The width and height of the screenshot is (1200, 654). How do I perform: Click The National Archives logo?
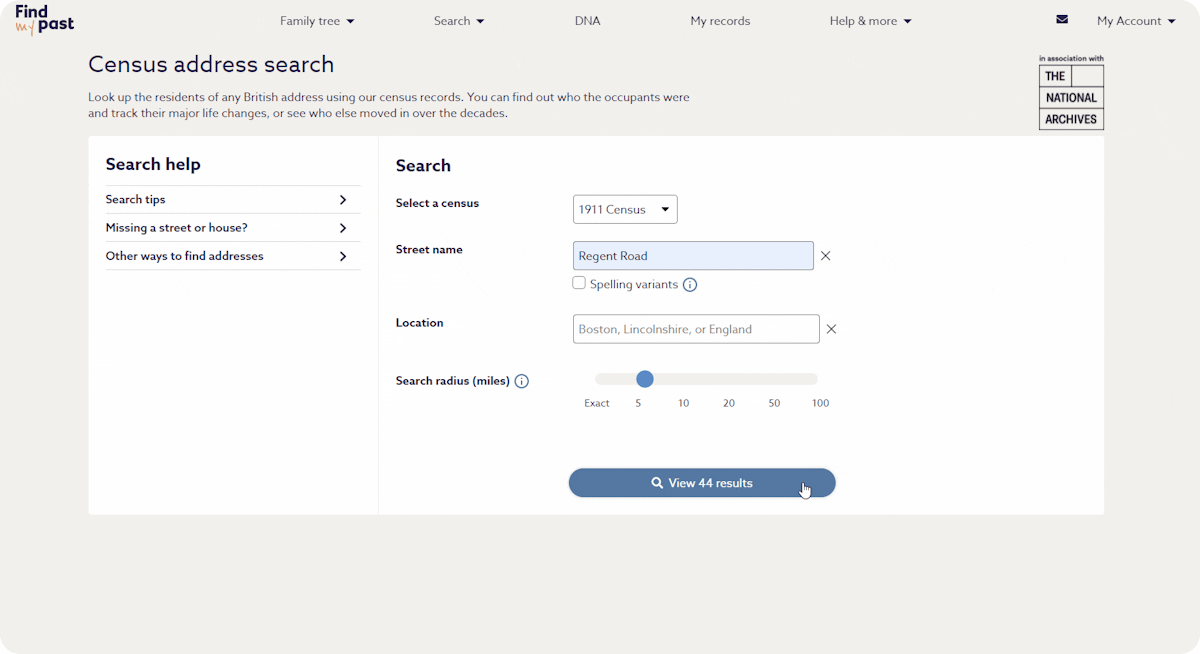point(1071,93)
